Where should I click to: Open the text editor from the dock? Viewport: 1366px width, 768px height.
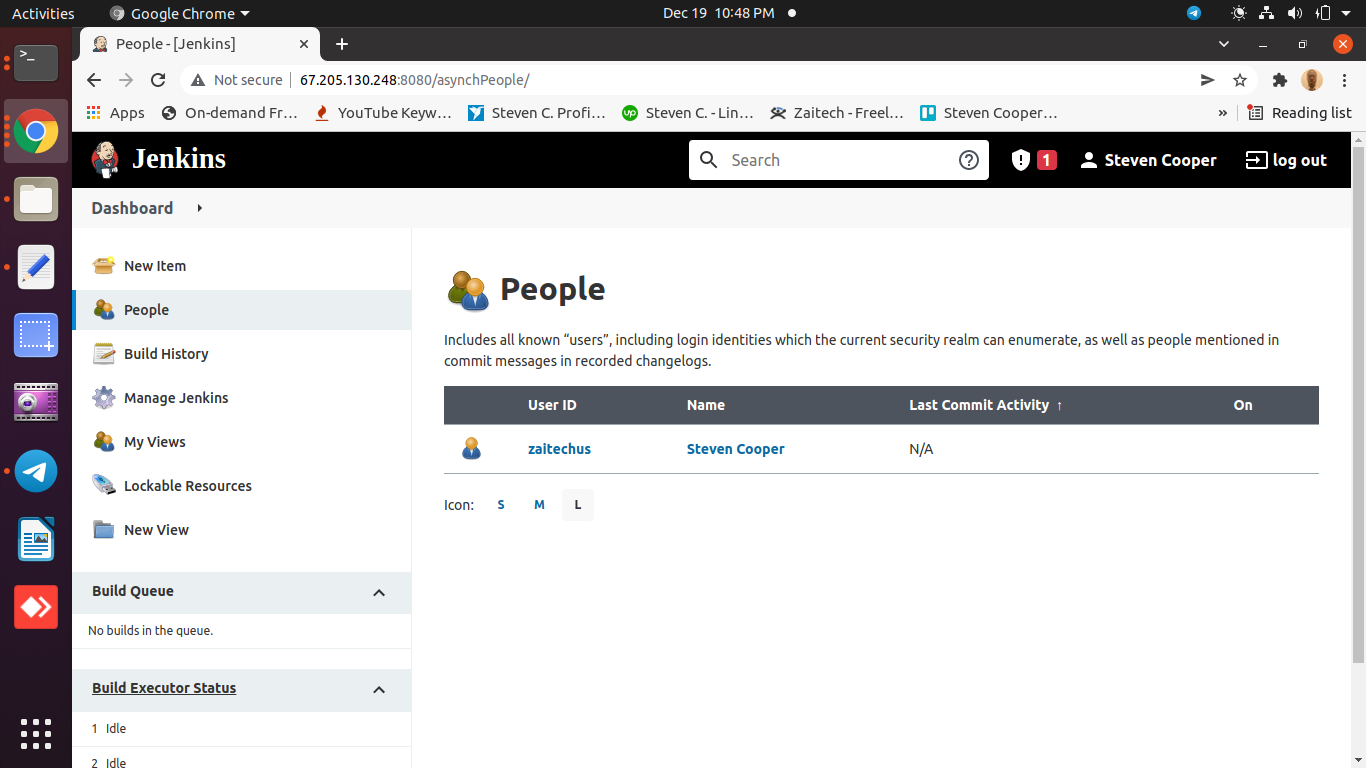36,267
